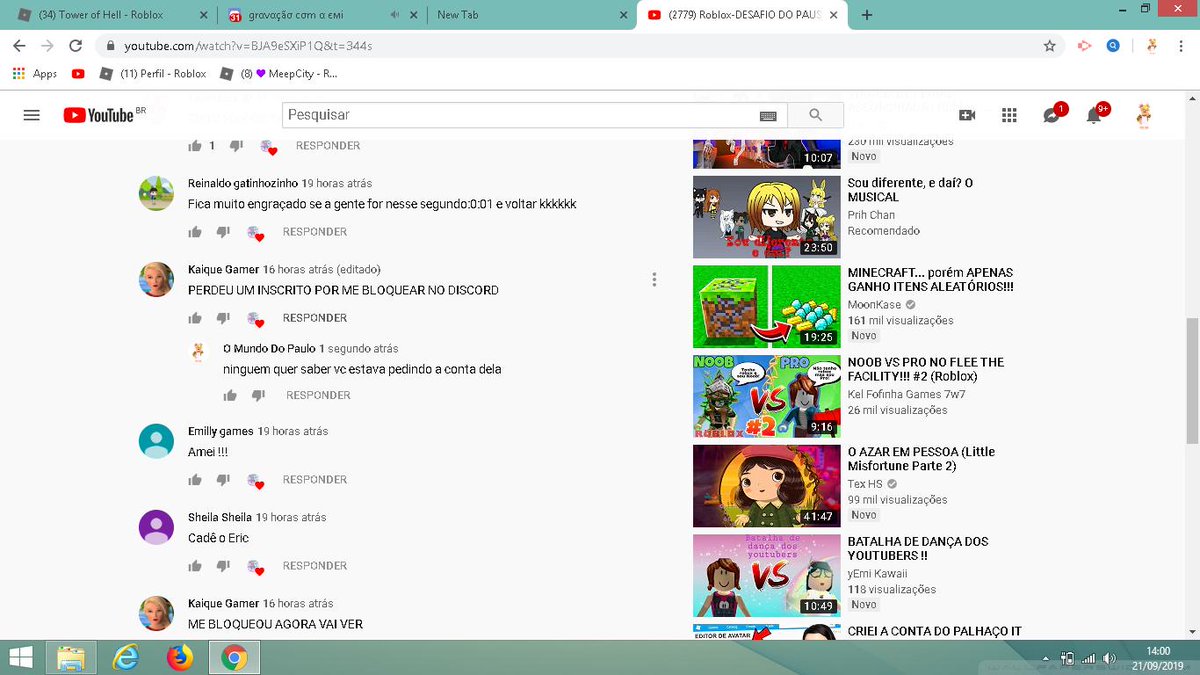Open File Explorer from the taskbar
Viewport: 1200px width, 675px height.
click(x=71, y=658)
